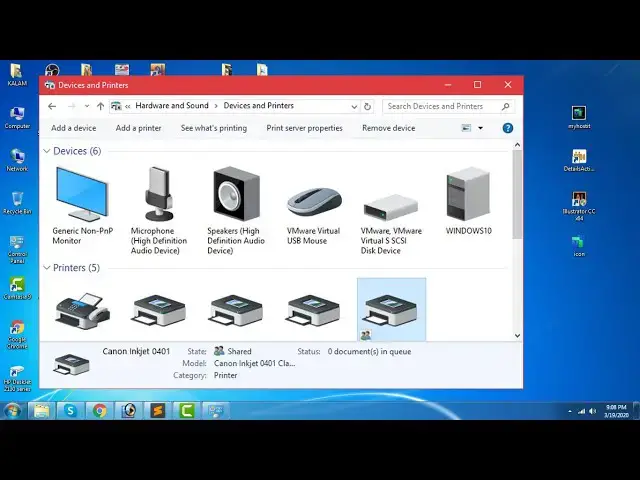The height and width of the screenshot is (480, 640).
Task: Click the '0 document(s) in queue' status
Action: point(369,351)
